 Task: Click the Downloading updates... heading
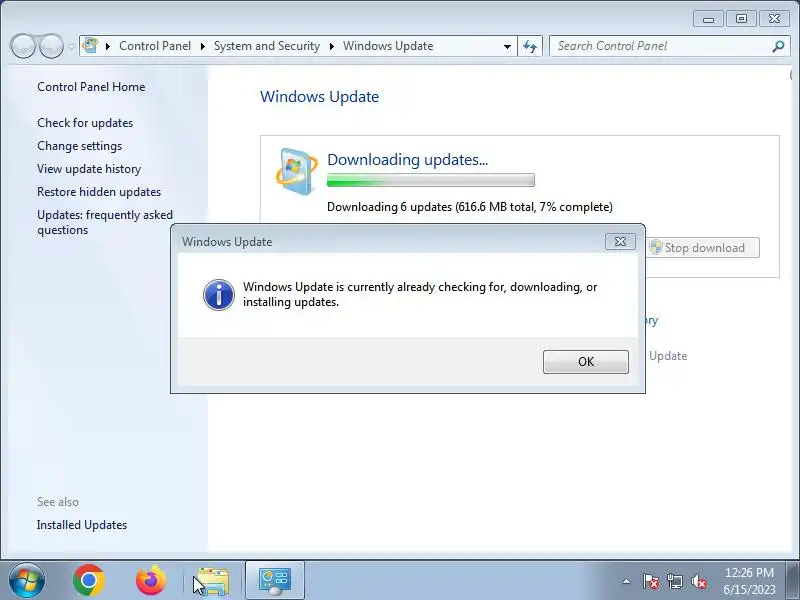pyautogui.click(x=407, y=160)
